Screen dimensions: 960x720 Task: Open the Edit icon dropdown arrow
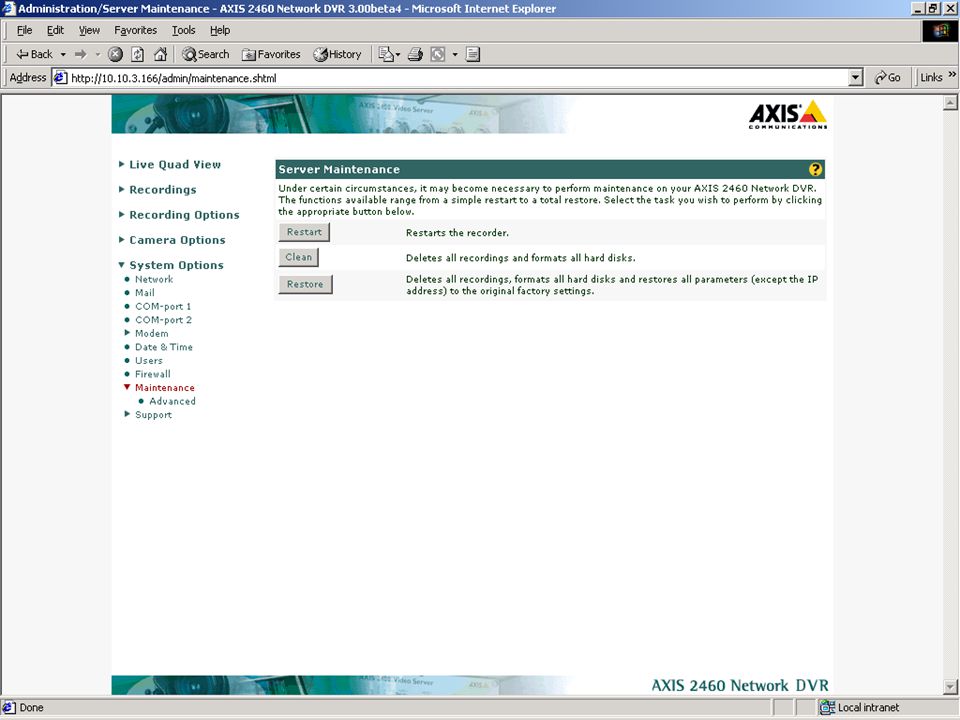point(455,54)
